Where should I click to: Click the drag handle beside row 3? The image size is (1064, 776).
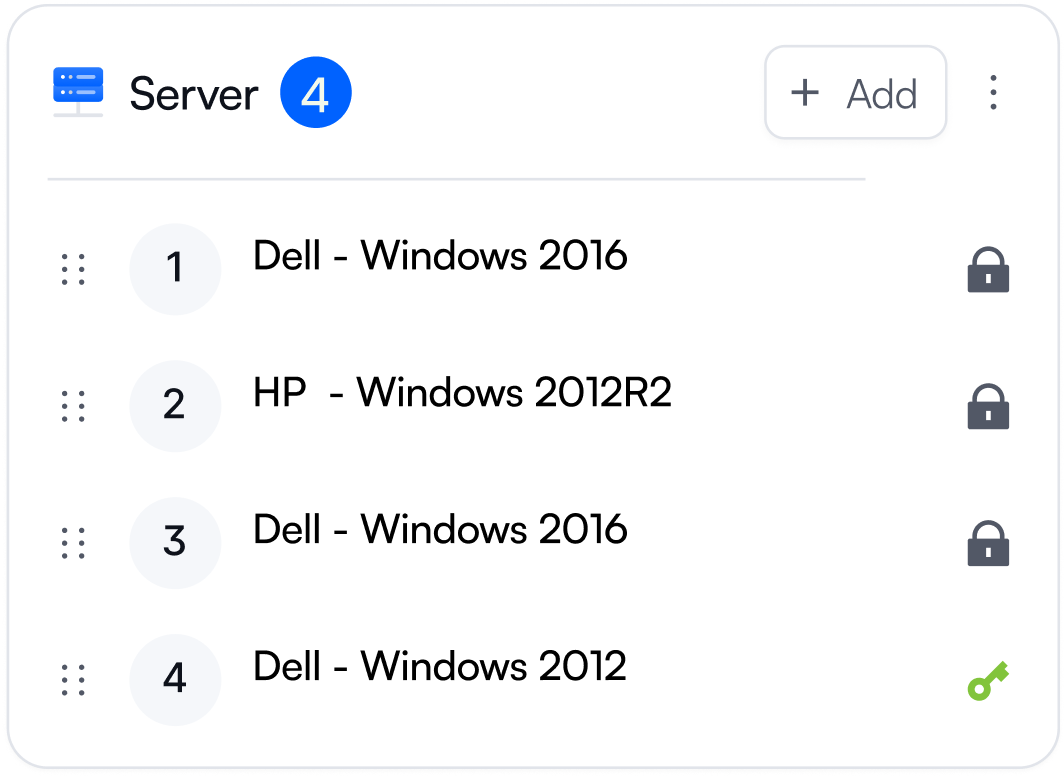coord(73,543)
